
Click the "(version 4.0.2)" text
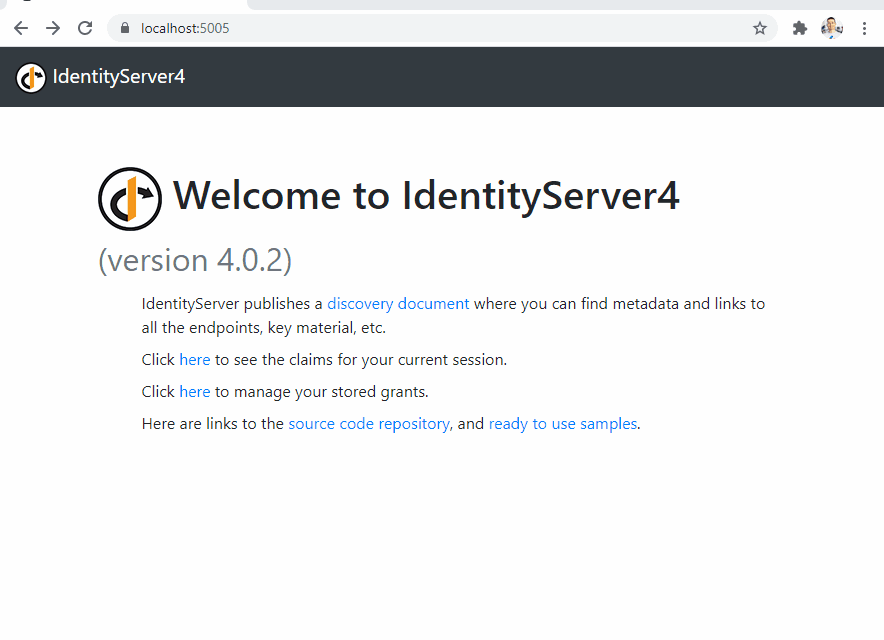[195, 260]
